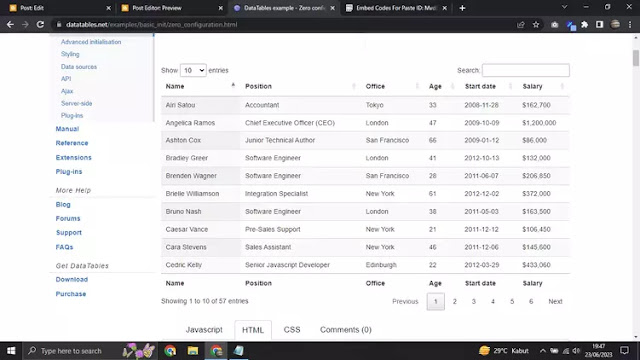
Task: Sort table by Salary column
Action: (543, 86)
